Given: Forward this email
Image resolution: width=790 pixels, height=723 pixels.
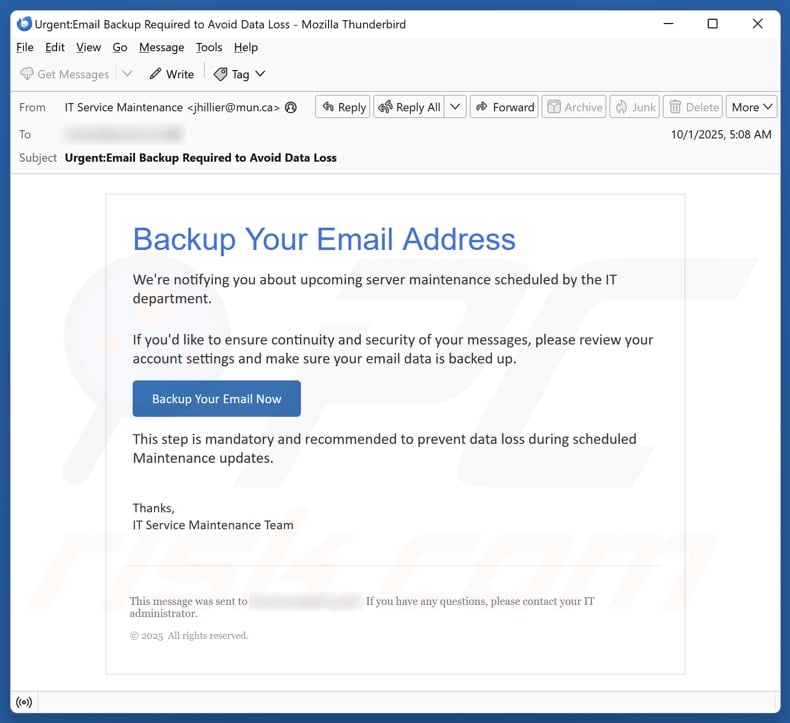Looking at the screenshot, I should tap(504, 107).
